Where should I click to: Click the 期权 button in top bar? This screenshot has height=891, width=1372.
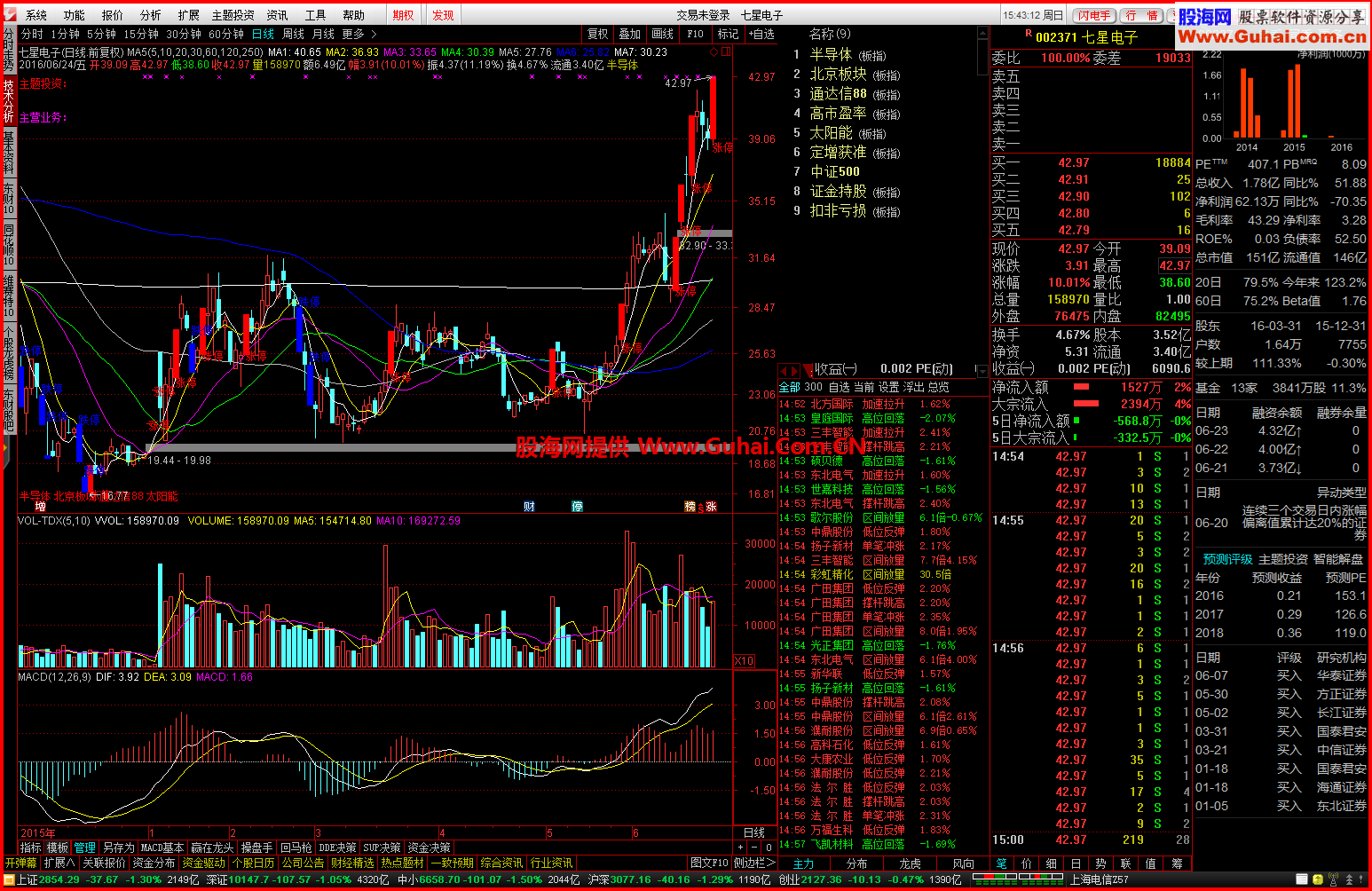pos(404,15)
